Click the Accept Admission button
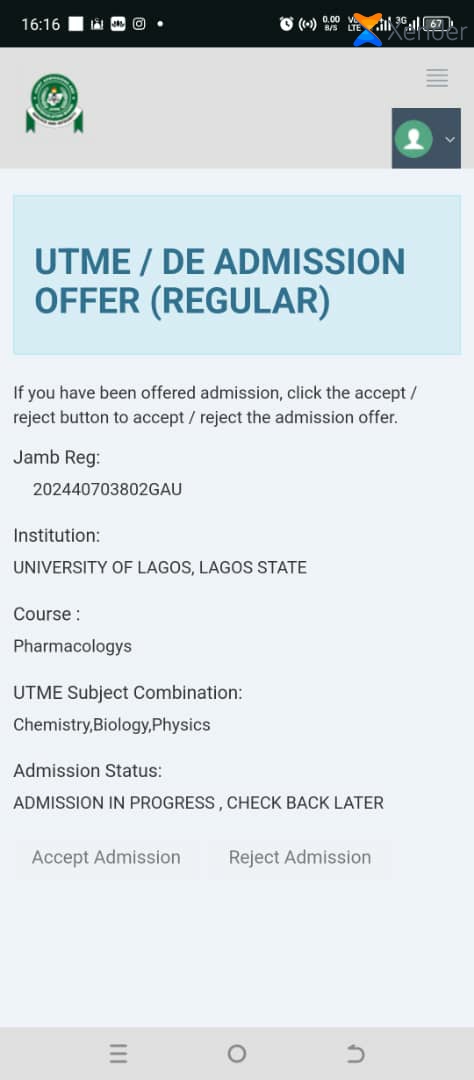Screen dimensions: 474x1080 [x=106, y=858]
